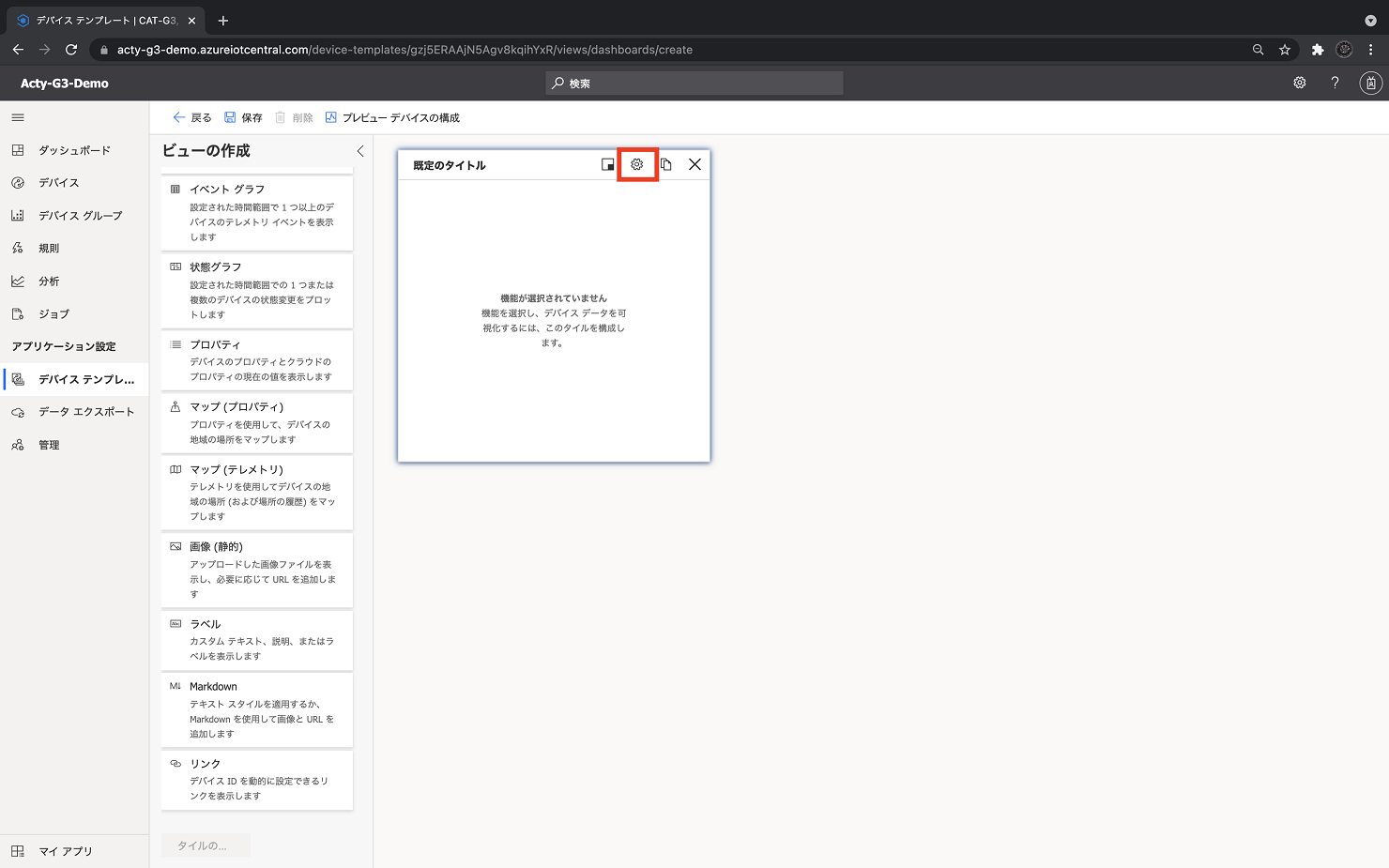Screen dimensions: 1389x868
Task: Select the 状態グラフ tile type
Action: pyautogui.click(x=257, y=290)
